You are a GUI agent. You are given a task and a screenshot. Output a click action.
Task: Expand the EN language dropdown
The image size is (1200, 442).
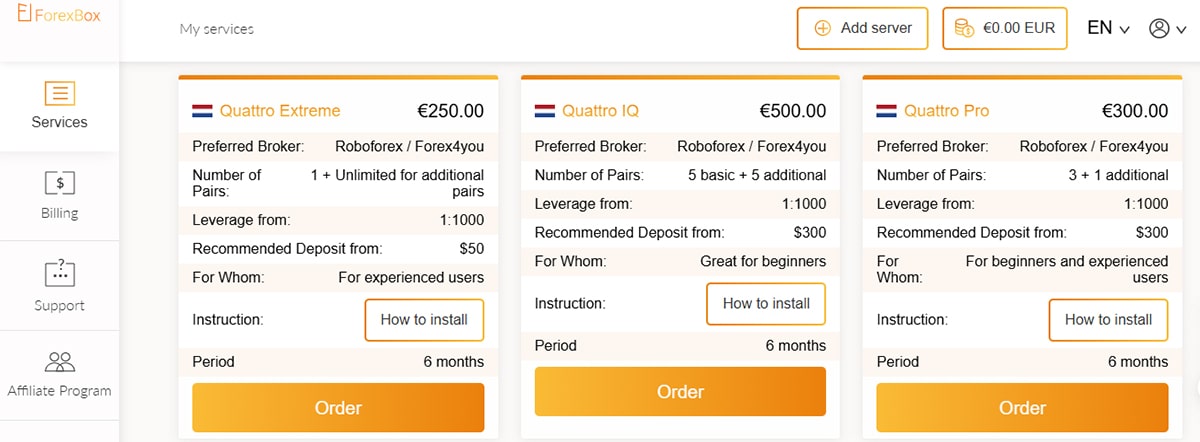point(1109,28)
